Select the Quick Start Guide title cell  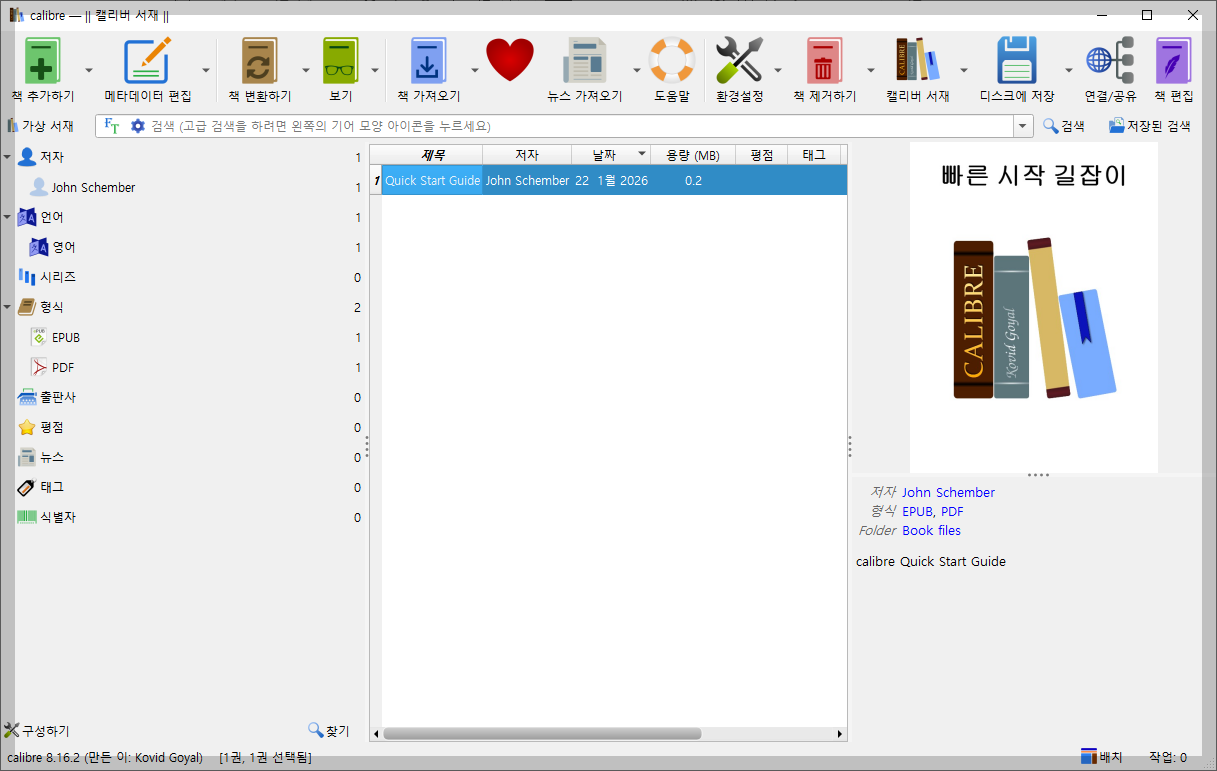pyautogui.click(x=432, y=181)
